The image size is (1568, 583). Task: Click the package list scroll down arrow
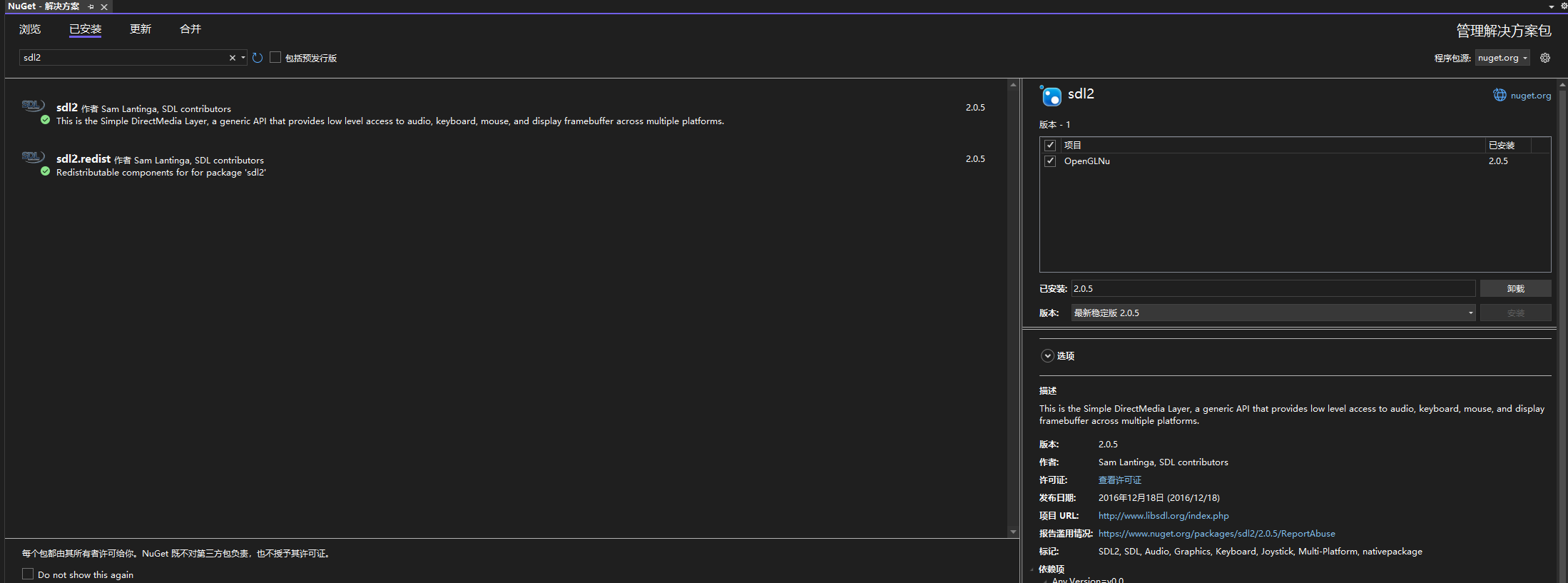pyautogui.click(x=1013, y=532)
